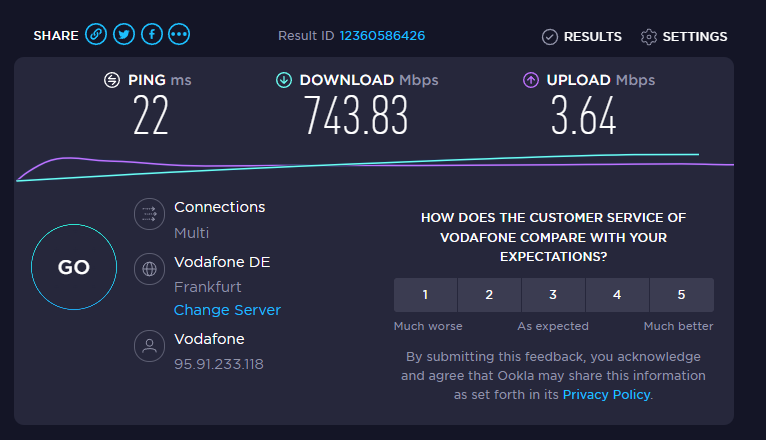
Task: Choose rating 5, much better
Action: (681, 295)
